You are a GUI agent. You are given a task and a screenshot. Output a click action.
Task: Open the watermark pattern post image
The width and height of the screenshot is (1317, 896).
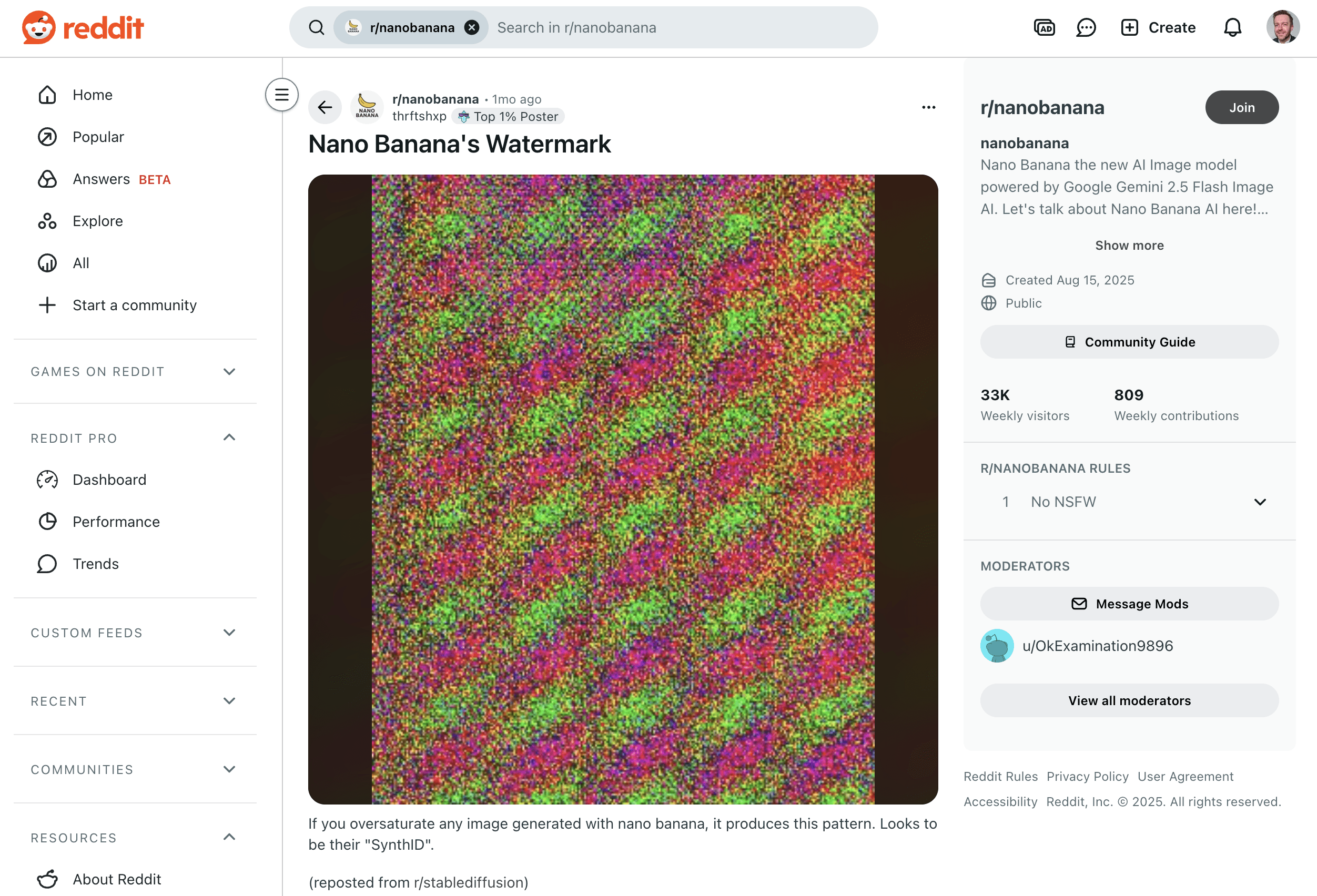(x=622, y=489)
